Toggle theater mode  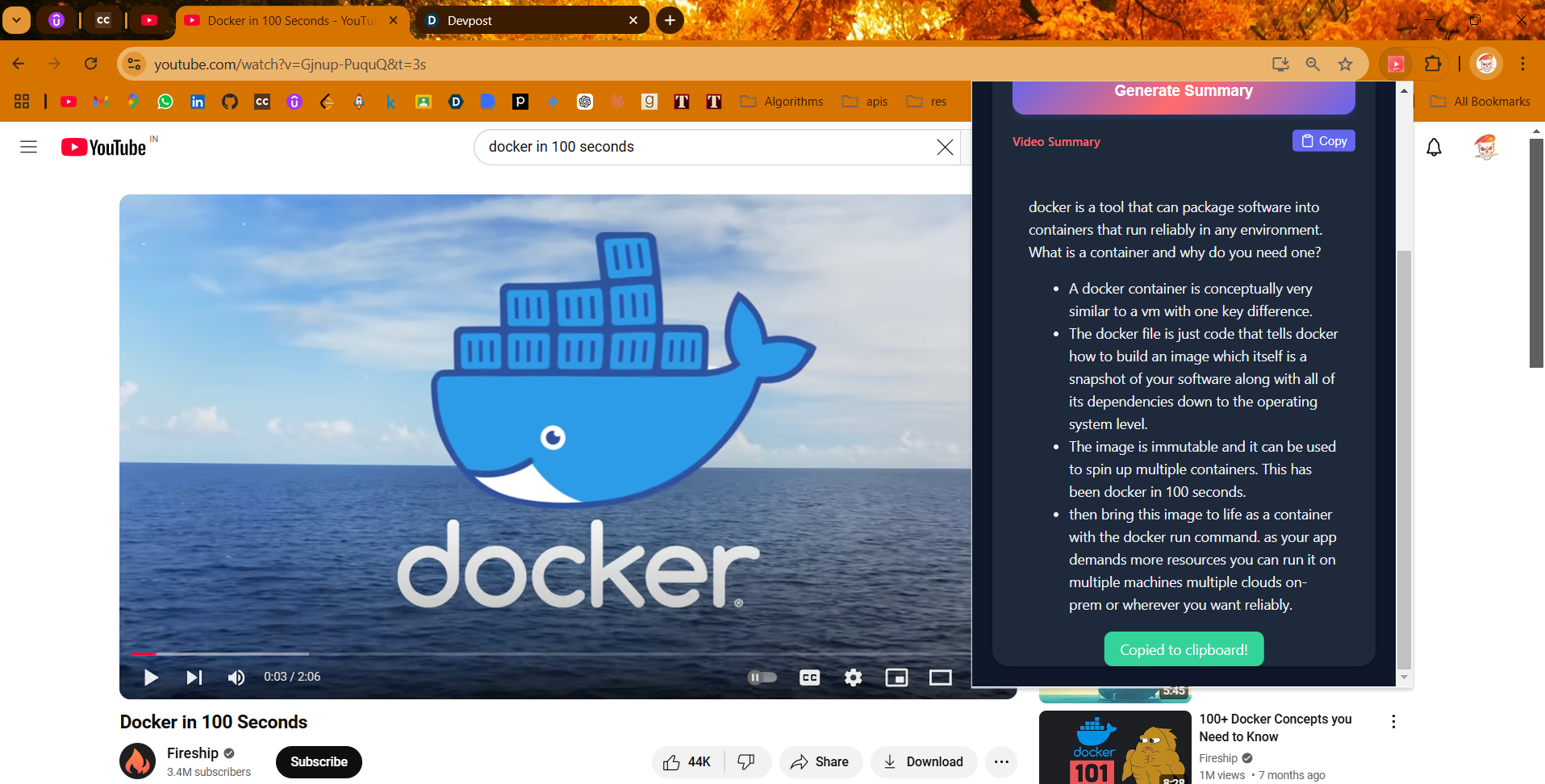click(x=941, y=678)
